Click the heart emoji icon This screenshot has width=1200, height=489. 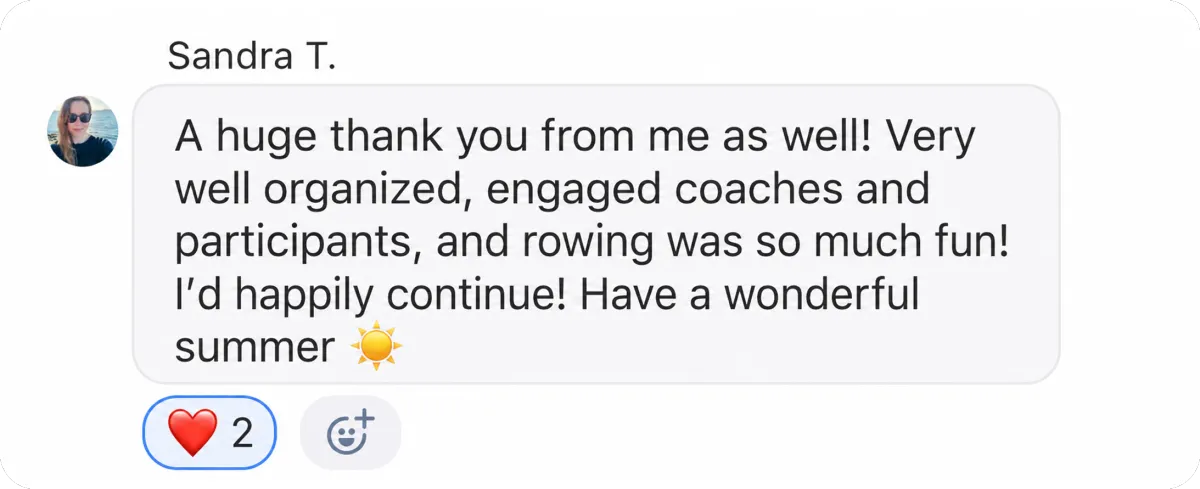192,433
